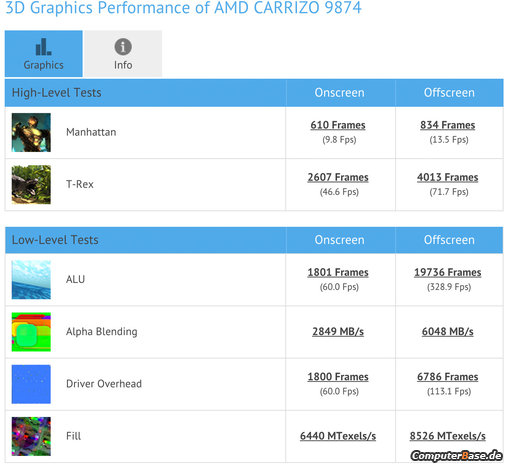509x468 pixels.
Task: Open the 834 Frames Manhattan offscreen result
Action: point(448,125)
